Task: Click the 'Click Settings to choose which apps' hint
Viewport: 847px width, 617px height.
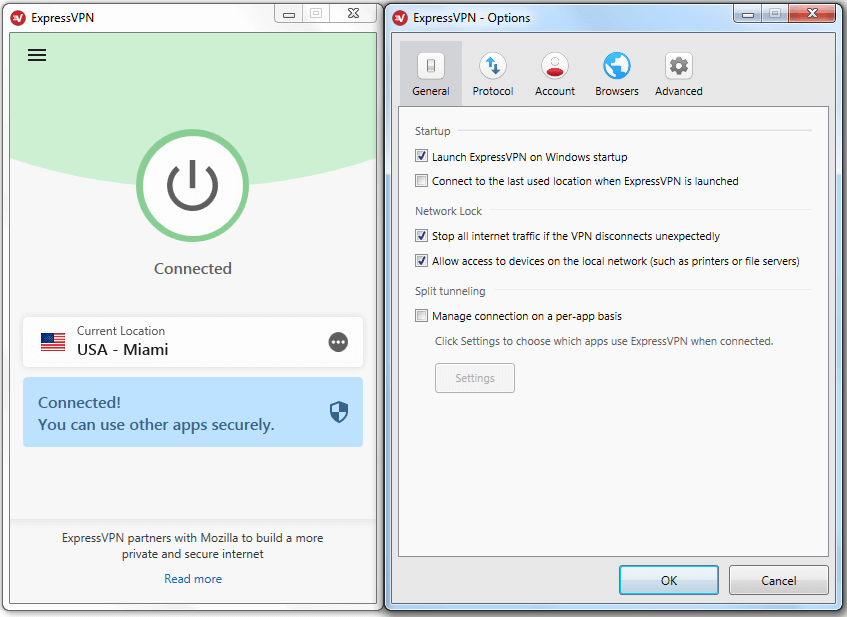Action: (604, 341)
